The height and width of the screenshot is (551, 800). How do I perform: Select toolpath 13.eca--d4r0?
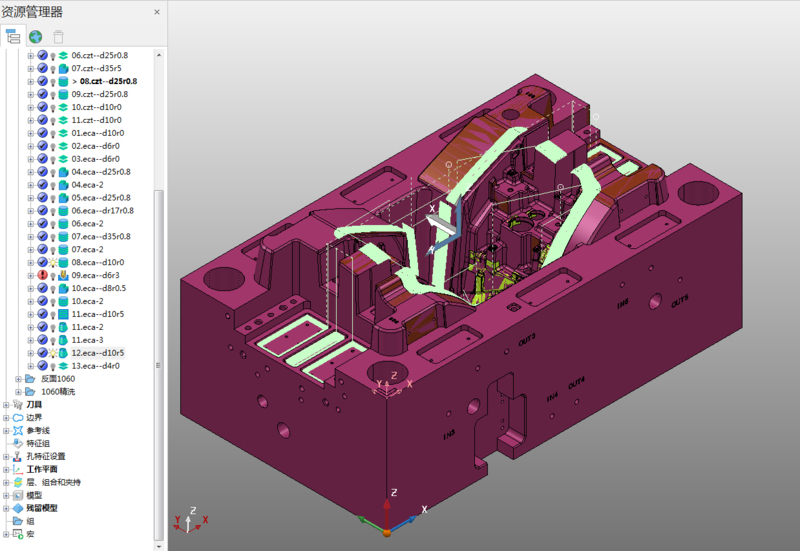point(96,366)
